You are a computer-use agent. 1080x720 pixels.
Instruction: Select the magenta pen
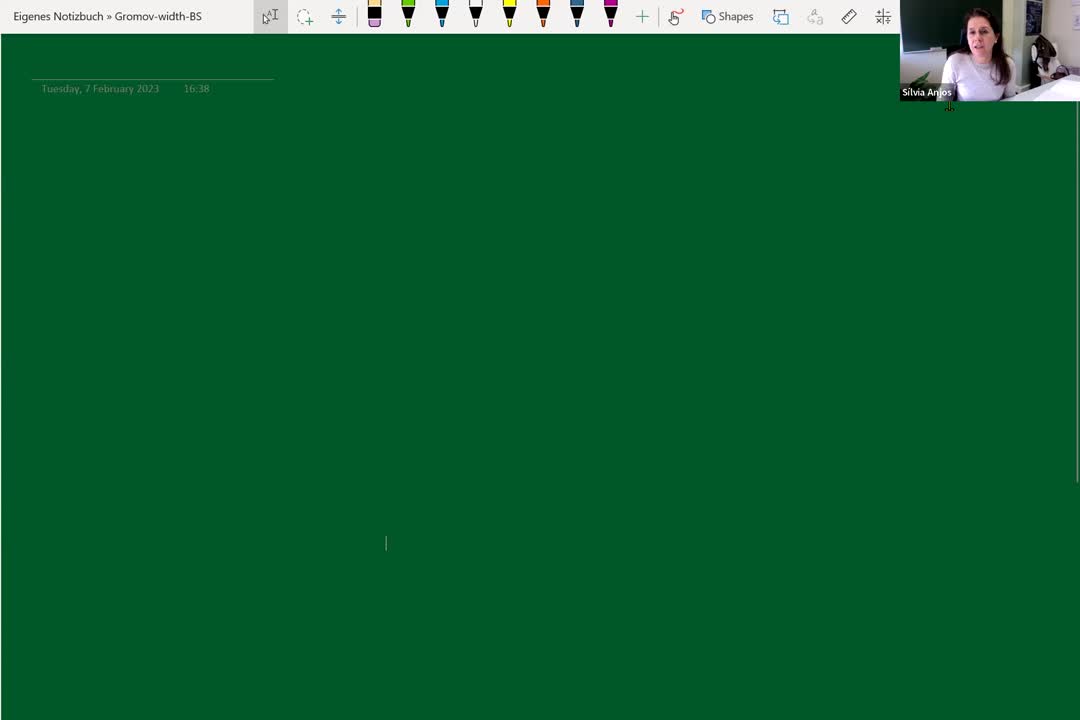(611, 15)
